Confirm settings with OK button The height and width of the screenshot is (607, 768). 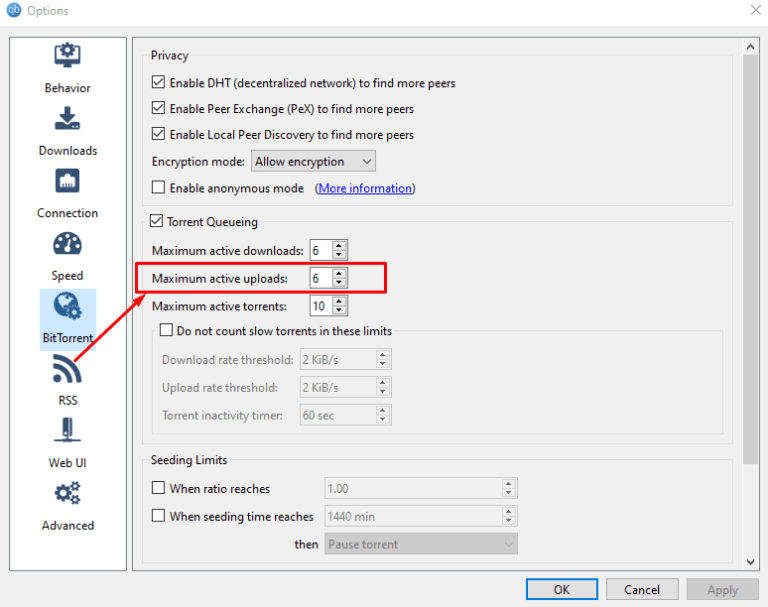[562, 589]
